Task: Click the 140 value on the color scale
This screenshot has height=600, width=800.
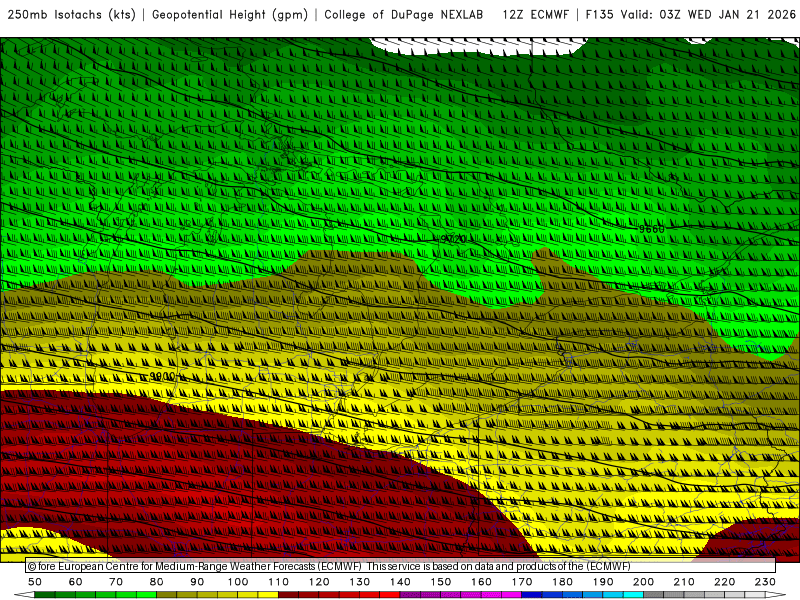Action: 400,582
